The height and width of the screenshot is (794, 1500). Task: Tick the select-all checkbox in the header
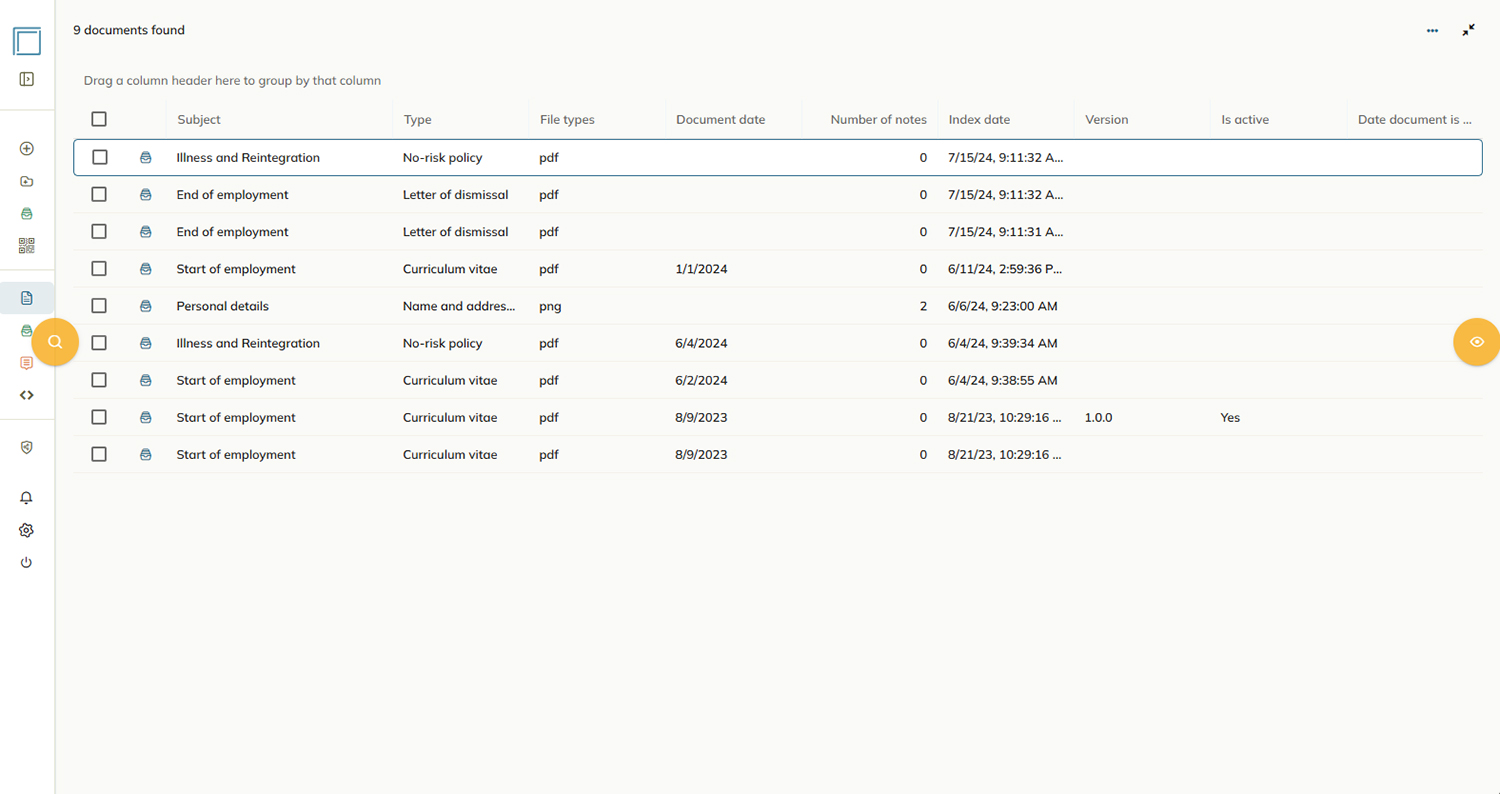[x=99, y=119]
